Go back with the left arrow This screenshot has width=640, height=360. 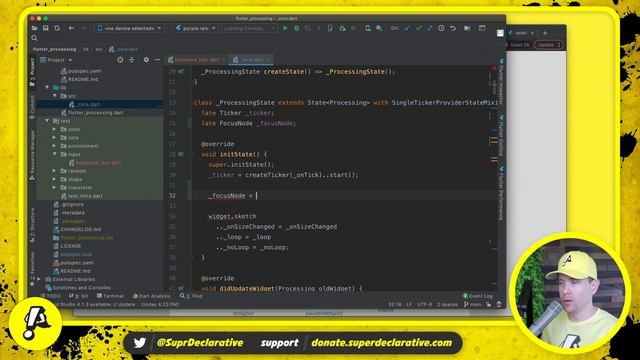tap(71, 28)
